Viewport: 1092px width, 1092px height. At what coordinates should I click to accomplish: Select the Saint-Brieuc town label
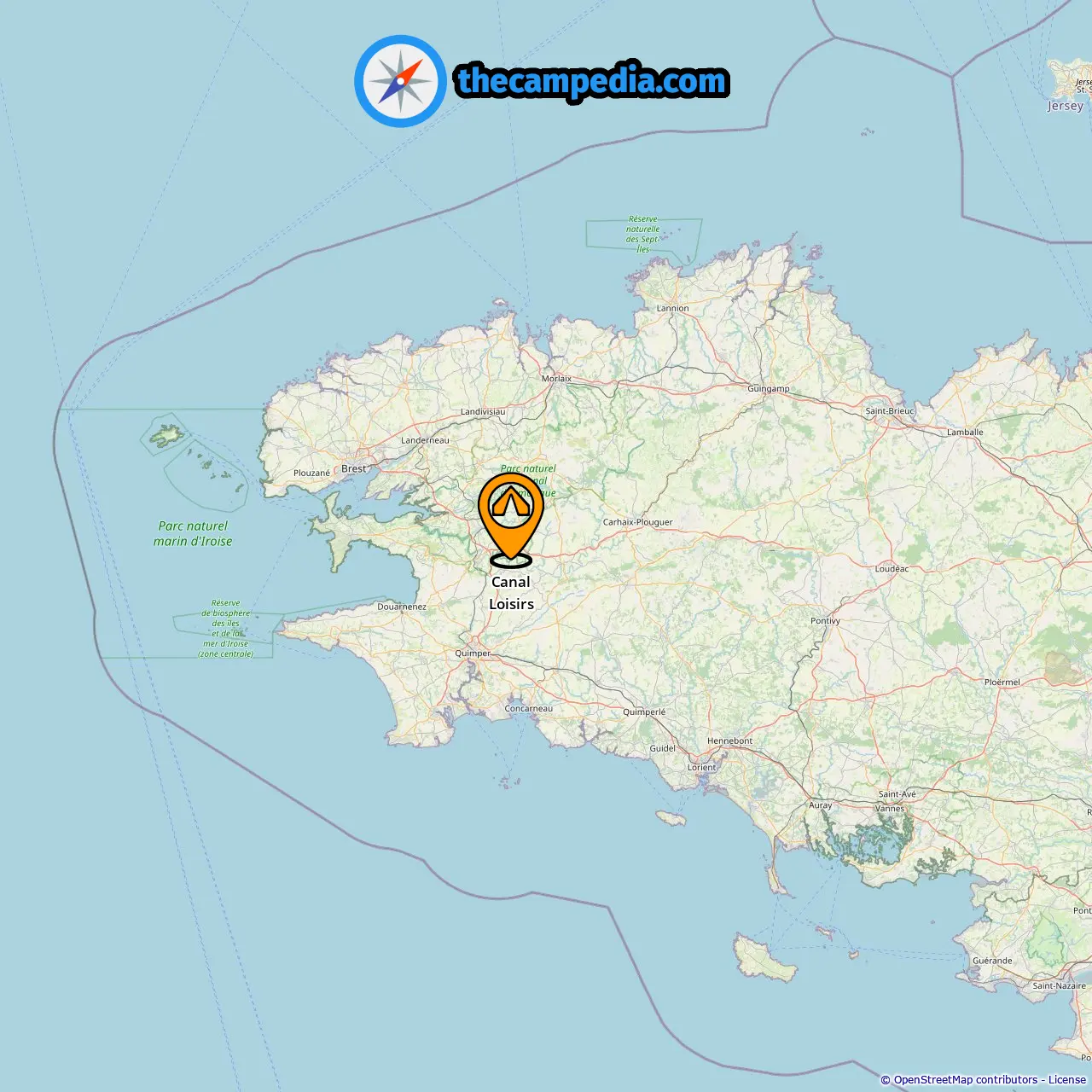click(x=890, y=410)
